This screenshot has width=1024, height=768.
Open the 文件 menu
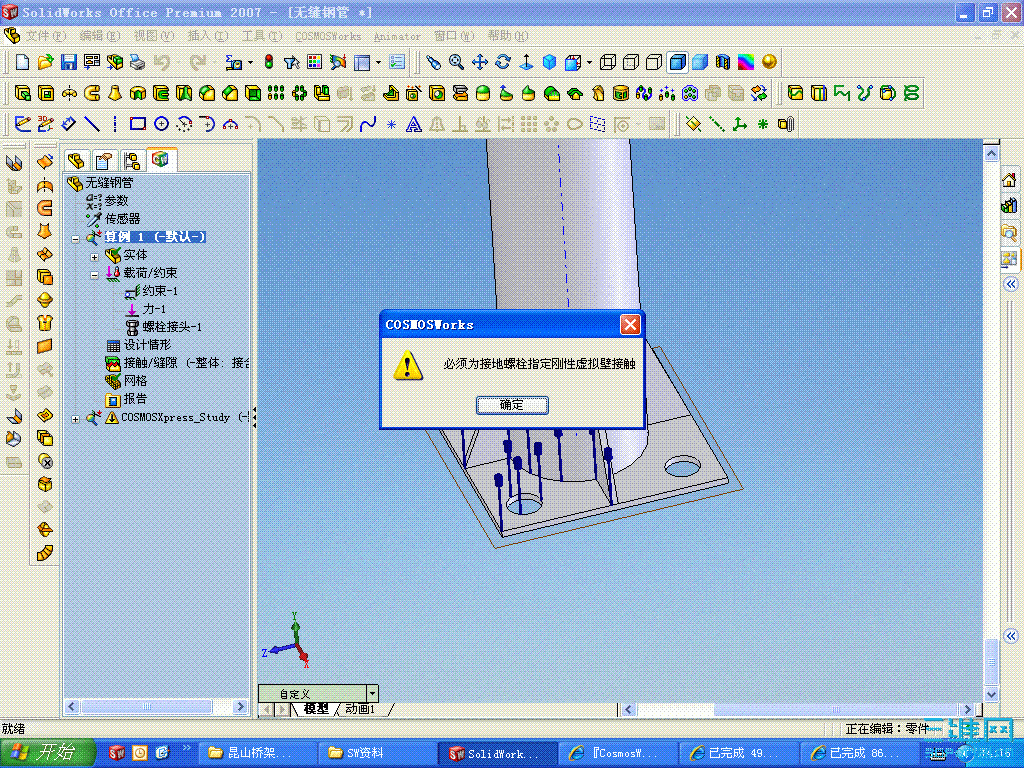point(46,35)
